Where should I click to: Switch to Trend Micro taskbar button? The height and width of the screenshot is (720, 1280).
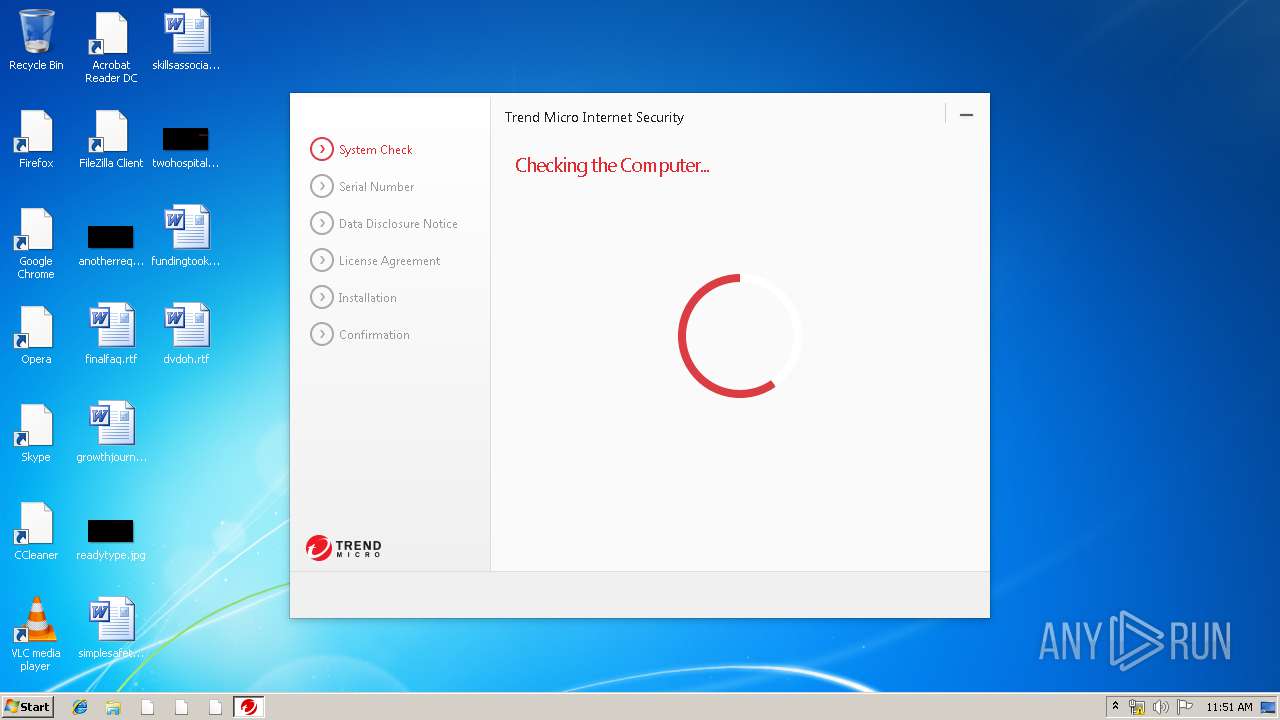248,707
